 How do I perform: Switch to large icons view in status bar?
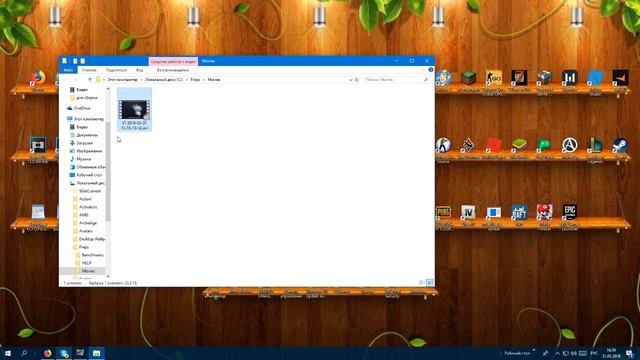click(x=429, y=282)
